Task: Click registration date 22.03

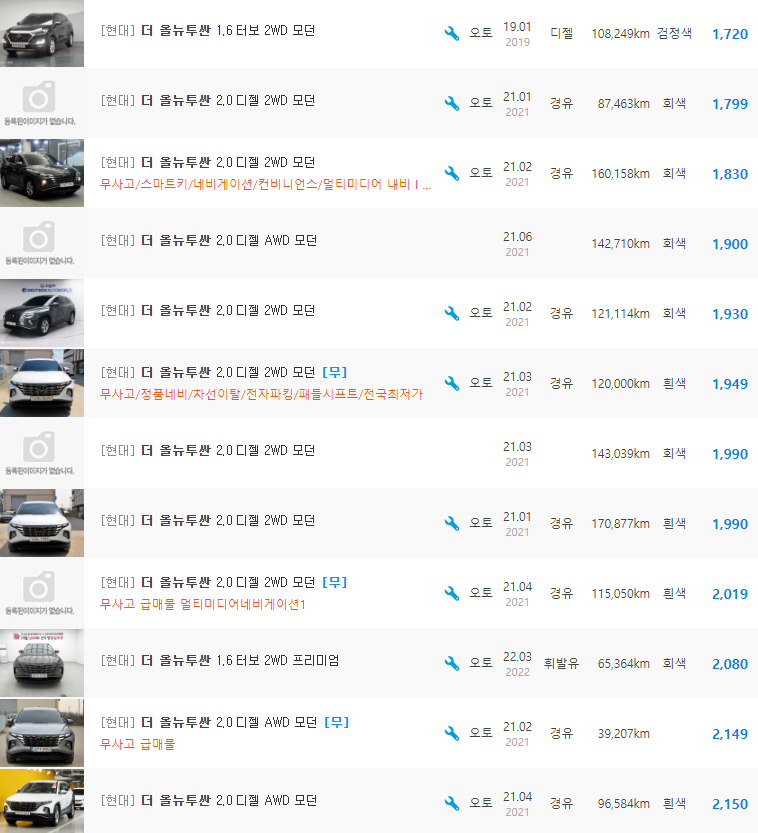Action: click(x=517, y=657)
